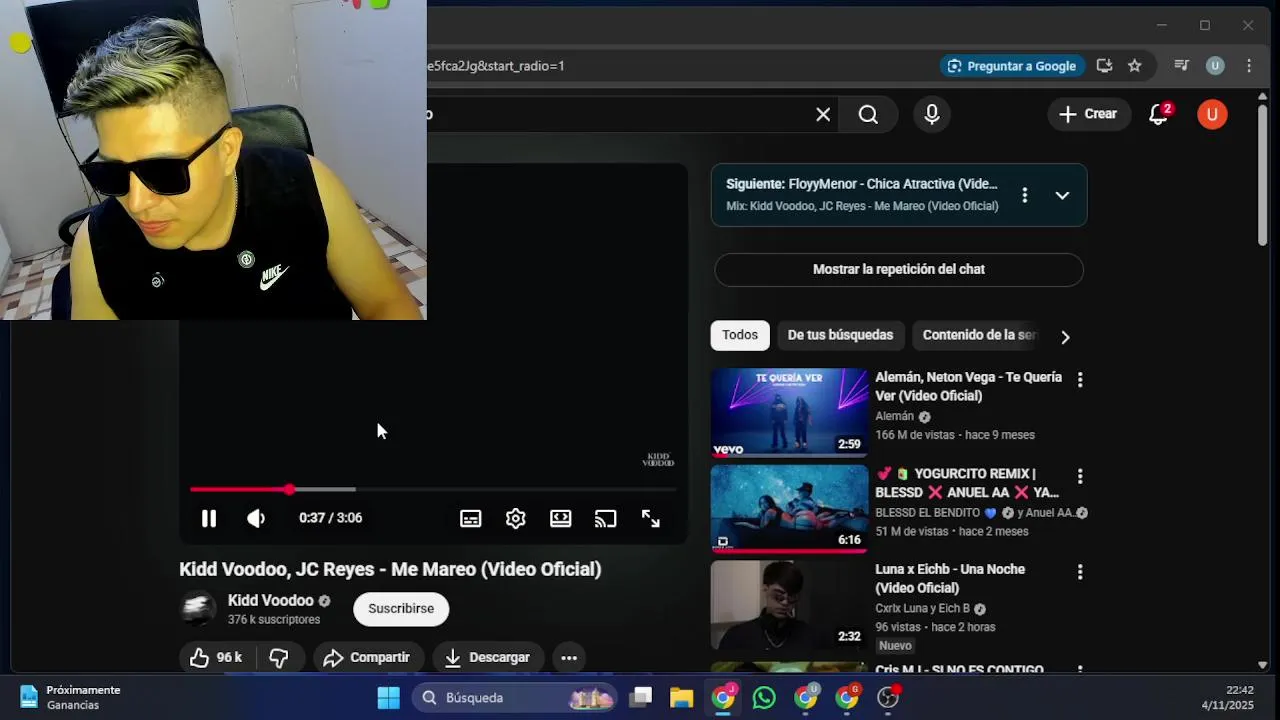Open YouTube notifications bell
Screen dimensions: 1280x720
(x=1159, y=114)
